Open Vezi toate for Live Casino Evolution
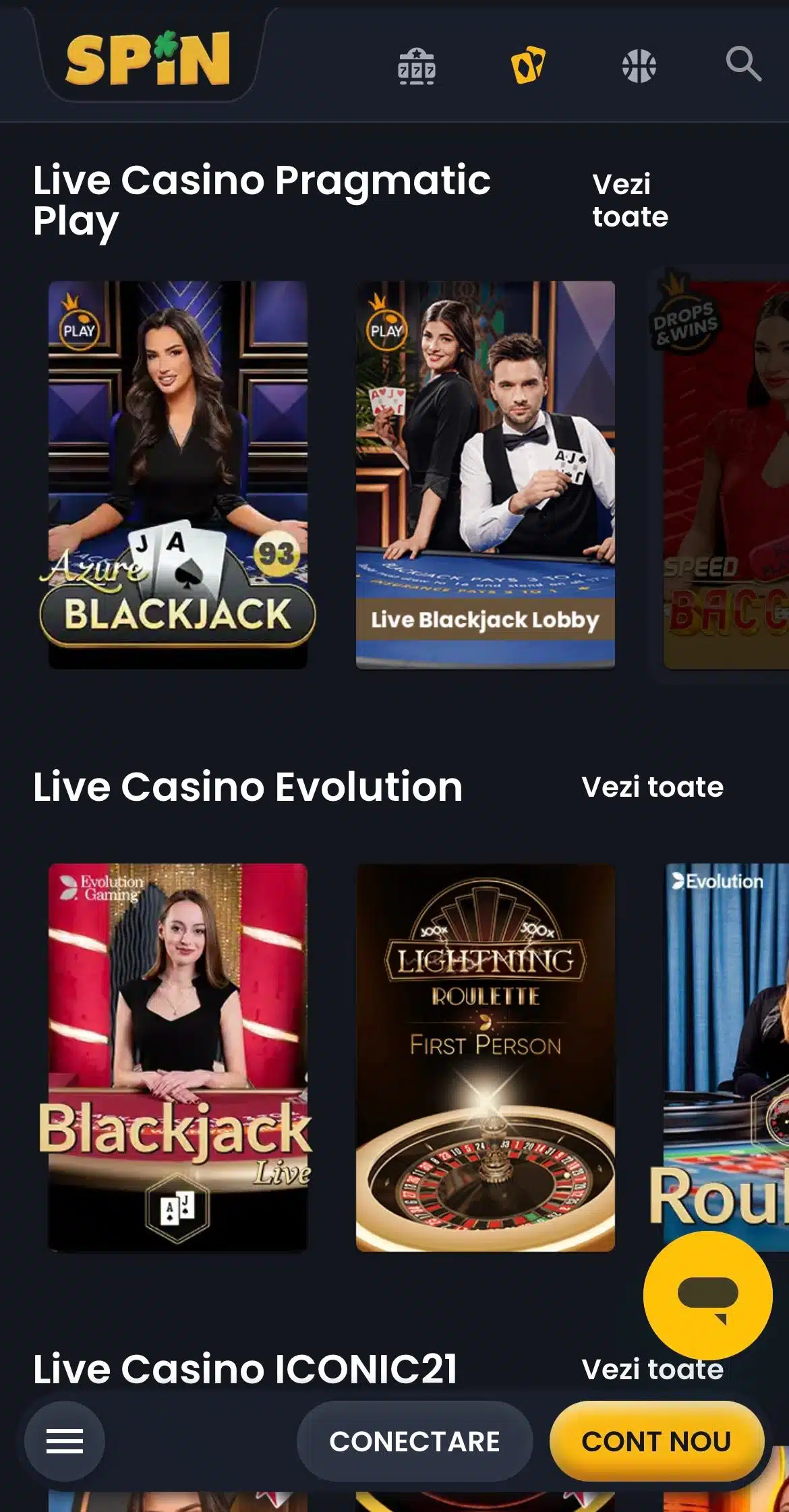 652,787
